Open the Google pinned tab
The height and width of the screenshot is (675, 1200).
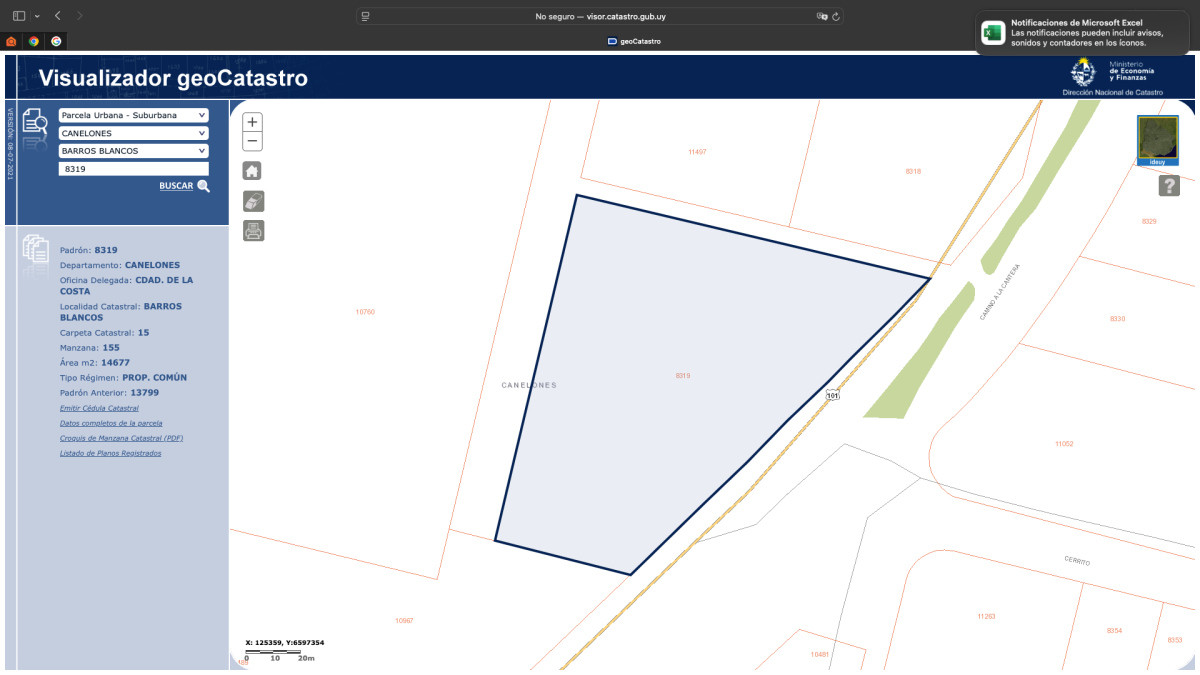click(x=56, y=41)
